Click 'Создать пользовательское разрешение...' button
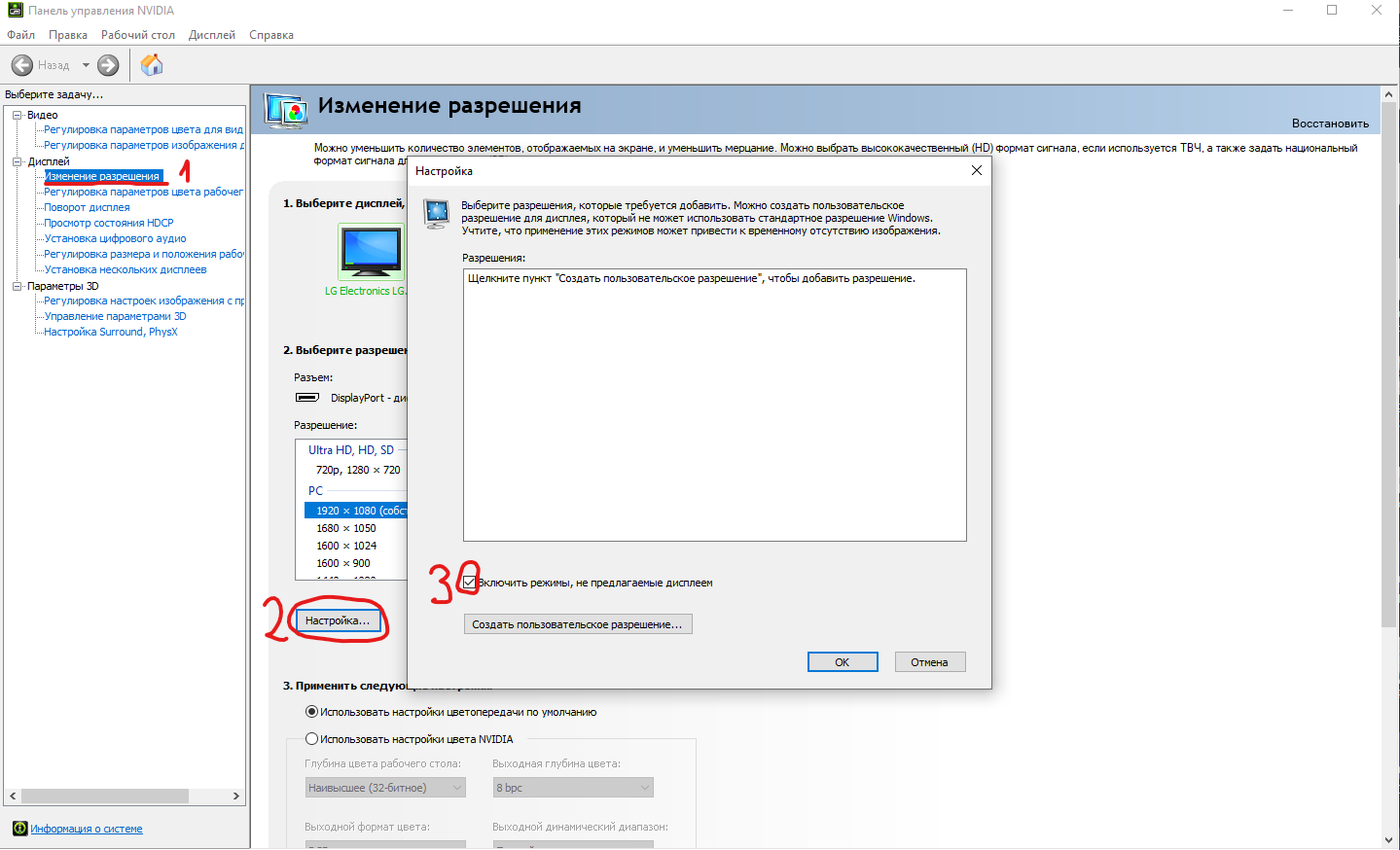This screenshot has width=1400, height=850. tap(578, 624)
